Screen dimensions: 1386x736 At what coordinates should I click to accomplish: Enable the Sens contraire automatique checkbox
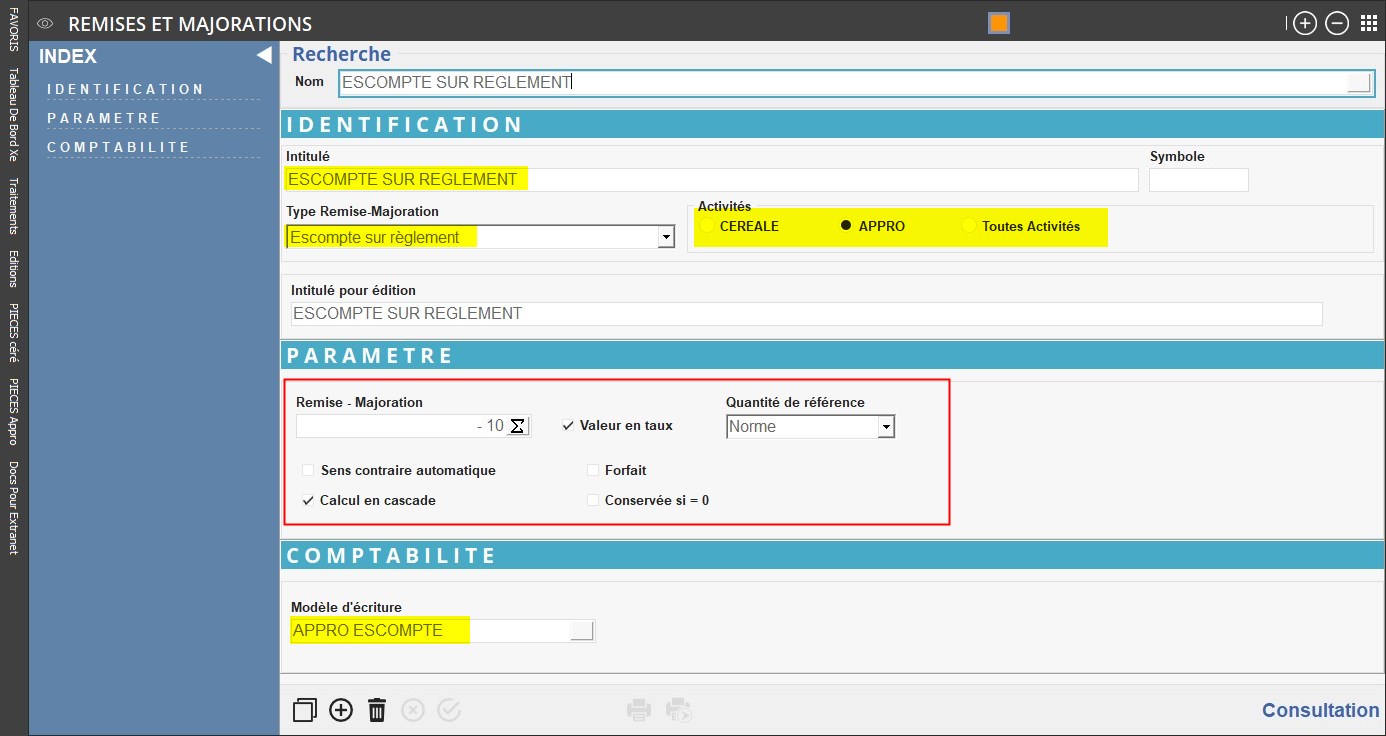(308, 470)
